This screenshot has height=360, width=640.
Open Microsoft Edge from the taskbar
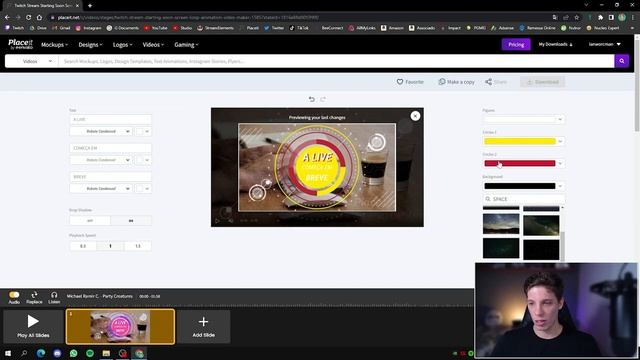coord(41,353)
